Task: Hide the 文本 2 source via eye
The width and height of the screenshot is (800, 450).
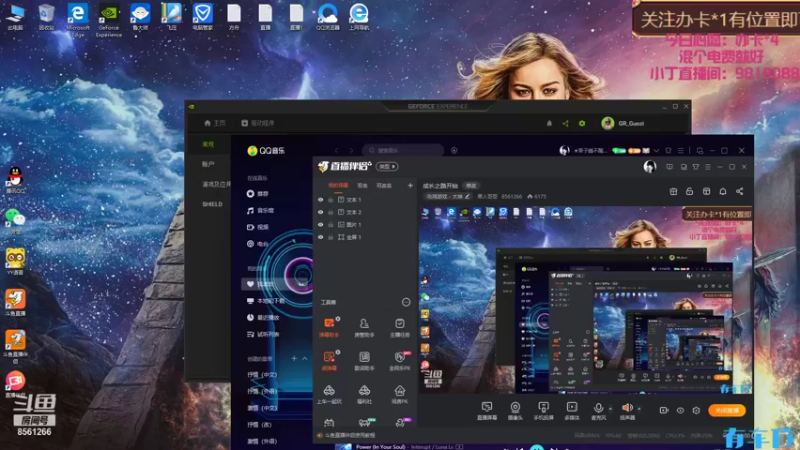Action: (x=320, y=212)
